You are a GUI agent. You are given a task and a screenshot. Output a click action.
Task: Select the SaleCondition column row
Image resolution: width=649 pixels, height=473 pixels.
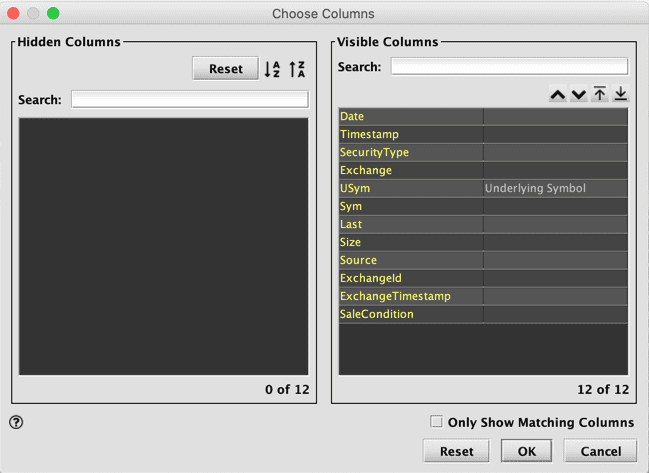410,315
